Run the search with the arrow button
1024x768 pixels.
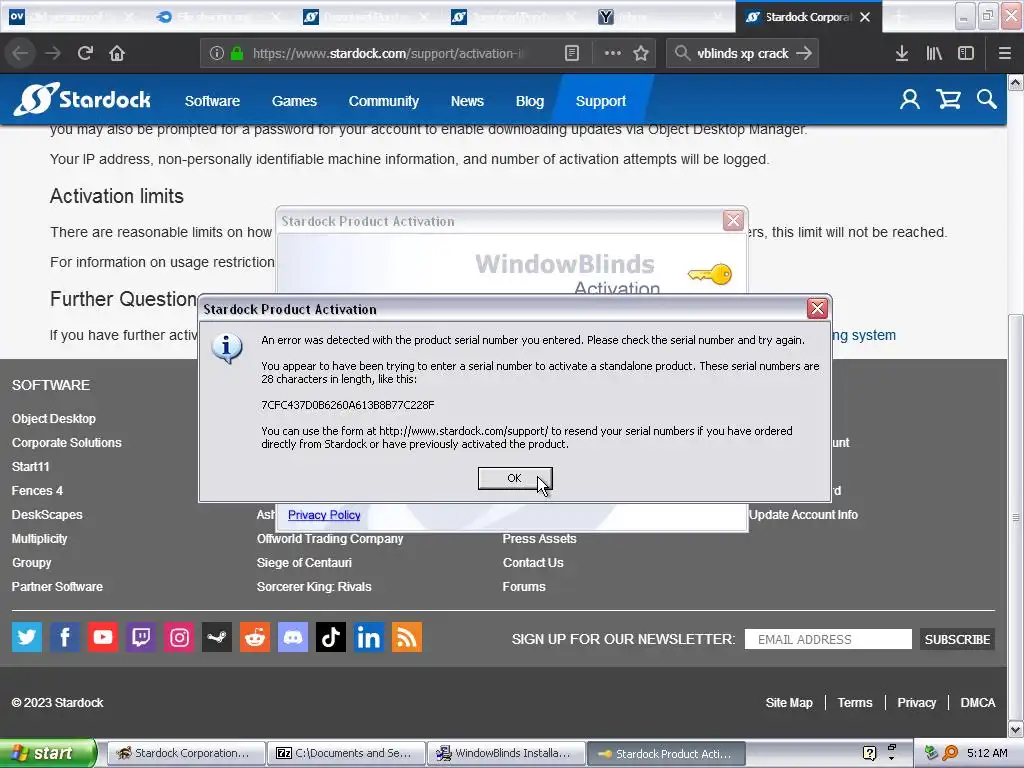pos(805,53)
